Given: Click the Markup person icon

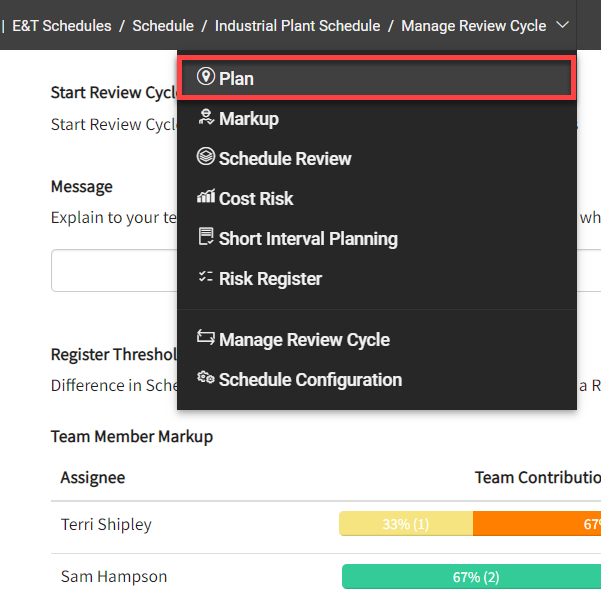Looking at the screenshot, I should coord(206,118).
